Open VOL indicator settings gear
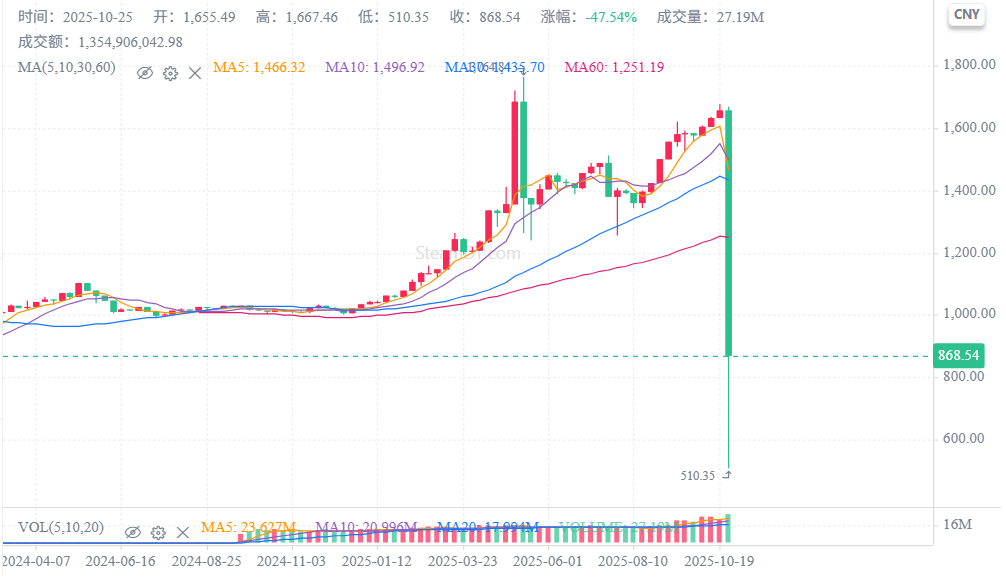 click(157, 533)
